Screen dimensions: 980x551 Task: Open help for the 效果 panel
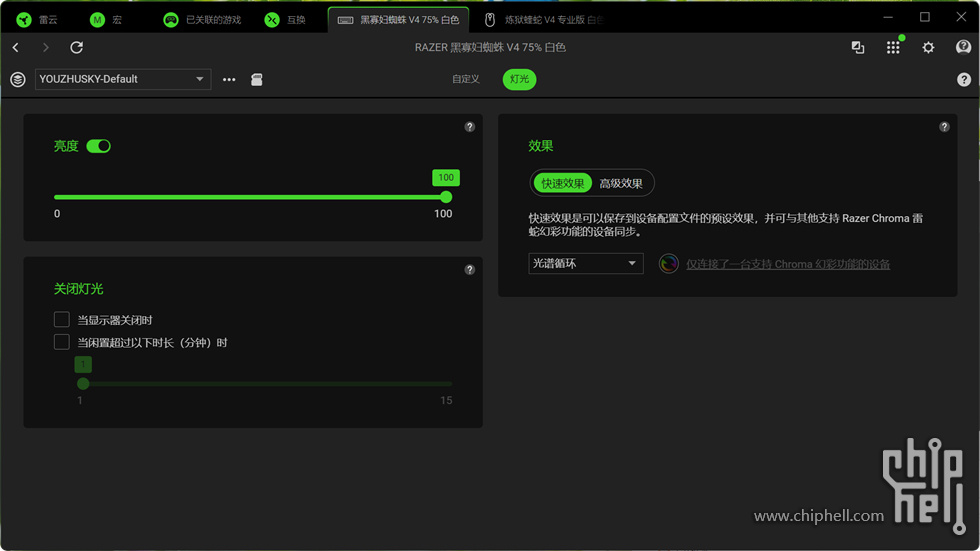pos(944,127)
